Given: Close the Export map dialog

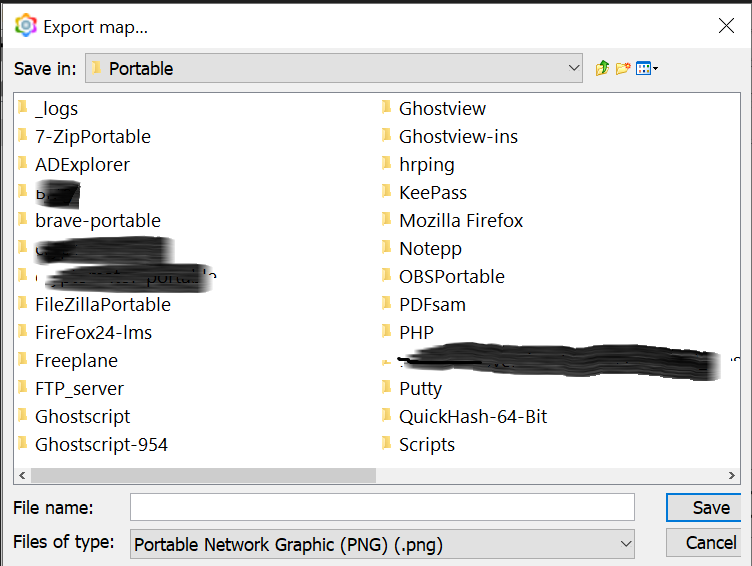Looking at the screenshot, I should point(726,25).
